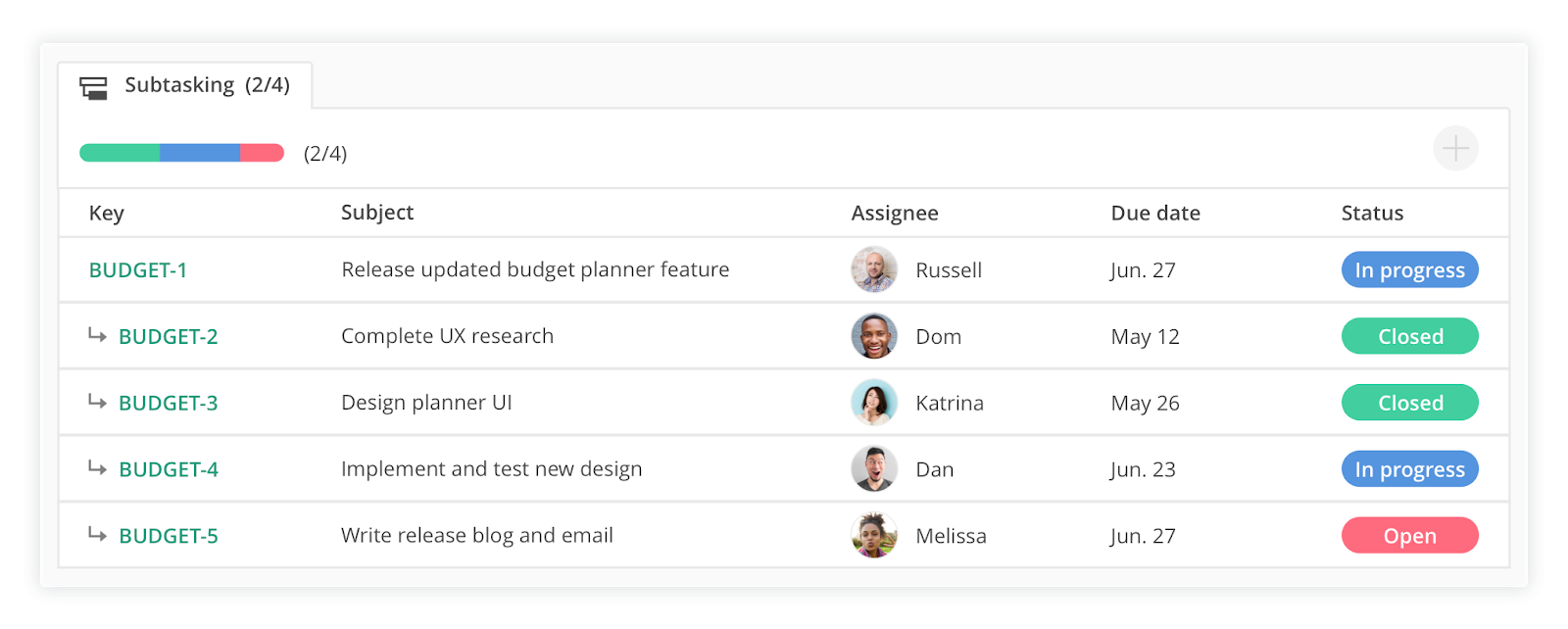Click the subtask progress bar
The height and width of the screenshot is (629, 1568).
[x=180, y=153]
